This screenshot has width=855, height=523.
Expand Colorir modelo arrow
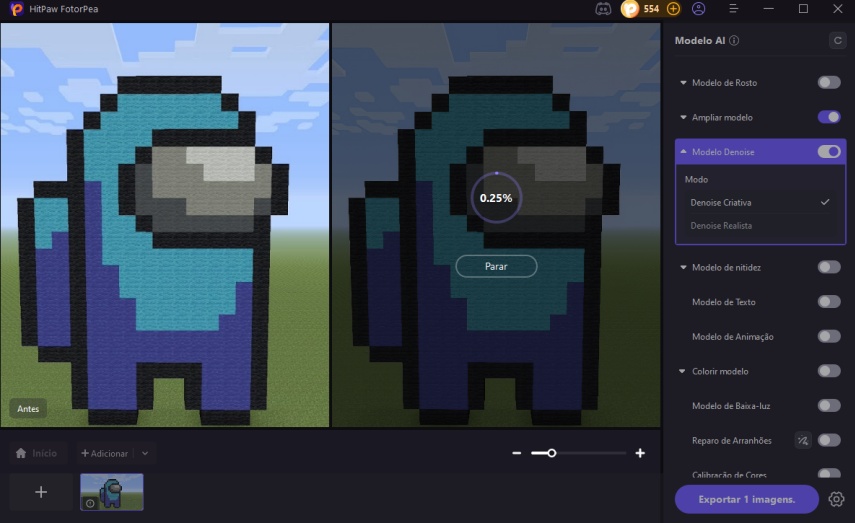[x=682, y=371]
